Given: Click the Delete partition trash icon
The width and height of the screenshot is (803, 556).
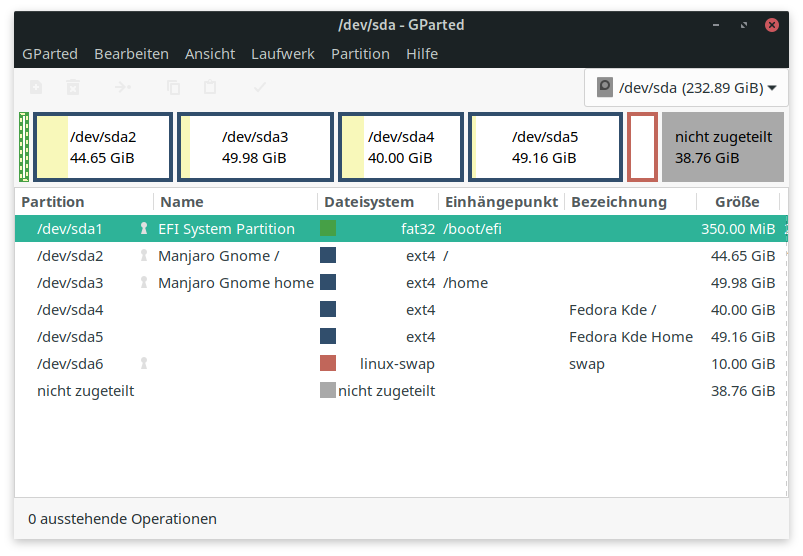Looking at the screenshot, I should [73, 88].
